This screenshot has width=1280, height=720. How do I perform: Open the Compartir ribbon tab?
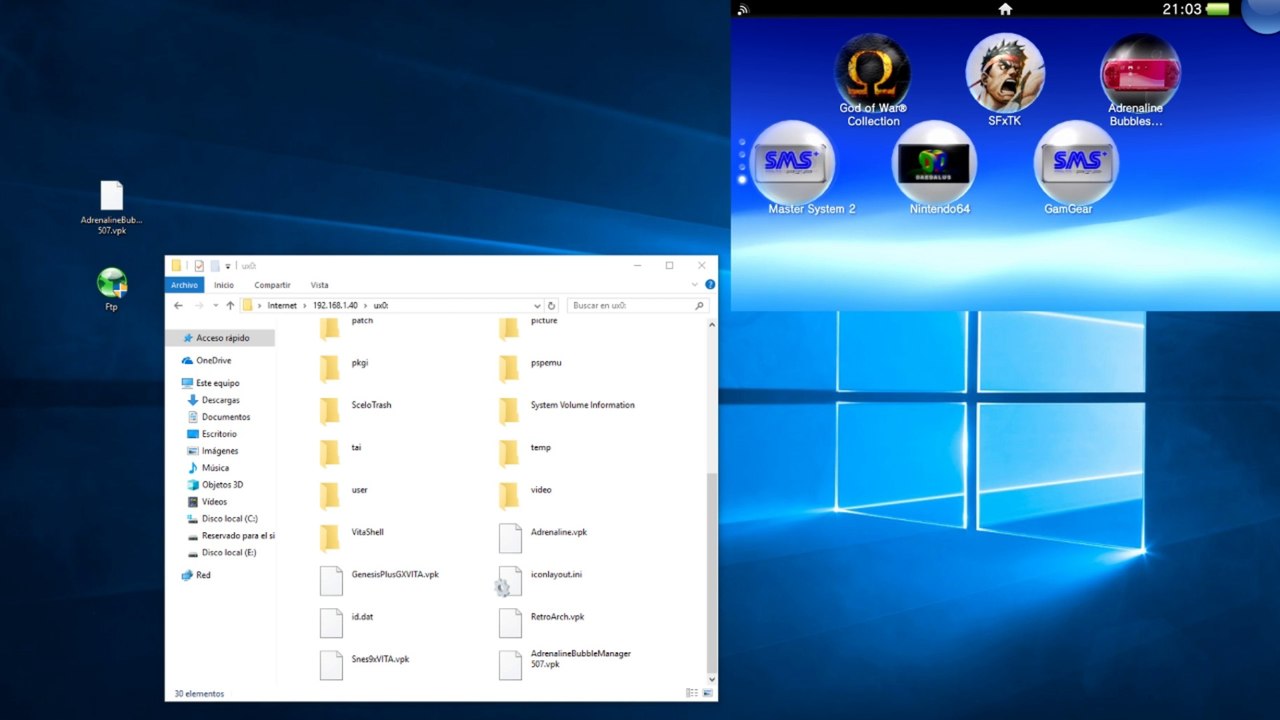272,285
